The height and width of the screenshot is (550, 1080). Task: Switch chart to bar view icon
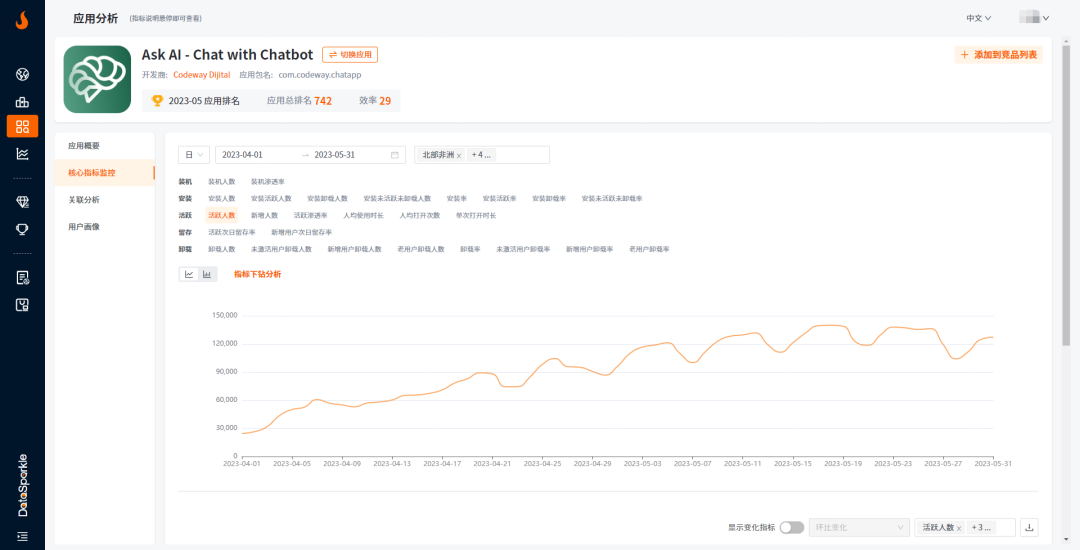pos(207,274)
